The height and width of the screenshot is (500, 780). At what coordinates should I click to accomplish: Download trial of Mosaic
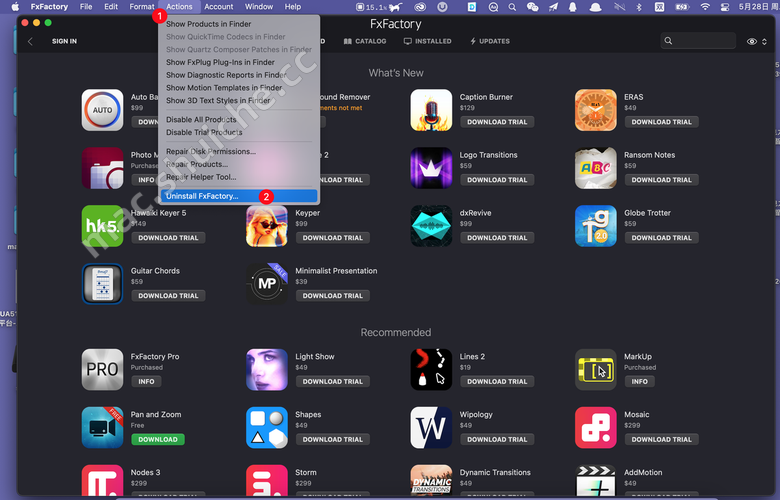coord(662,439)
